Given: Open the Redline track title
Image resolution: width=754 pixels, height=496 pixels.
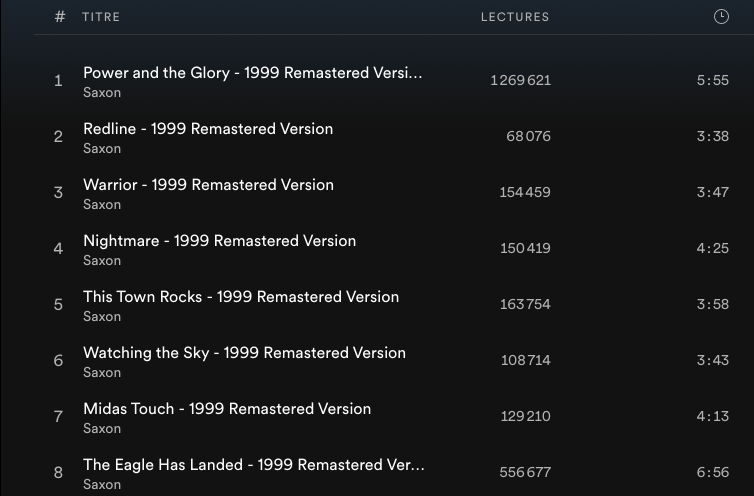Looking at the screenshot, I should (x=208, y=129).
